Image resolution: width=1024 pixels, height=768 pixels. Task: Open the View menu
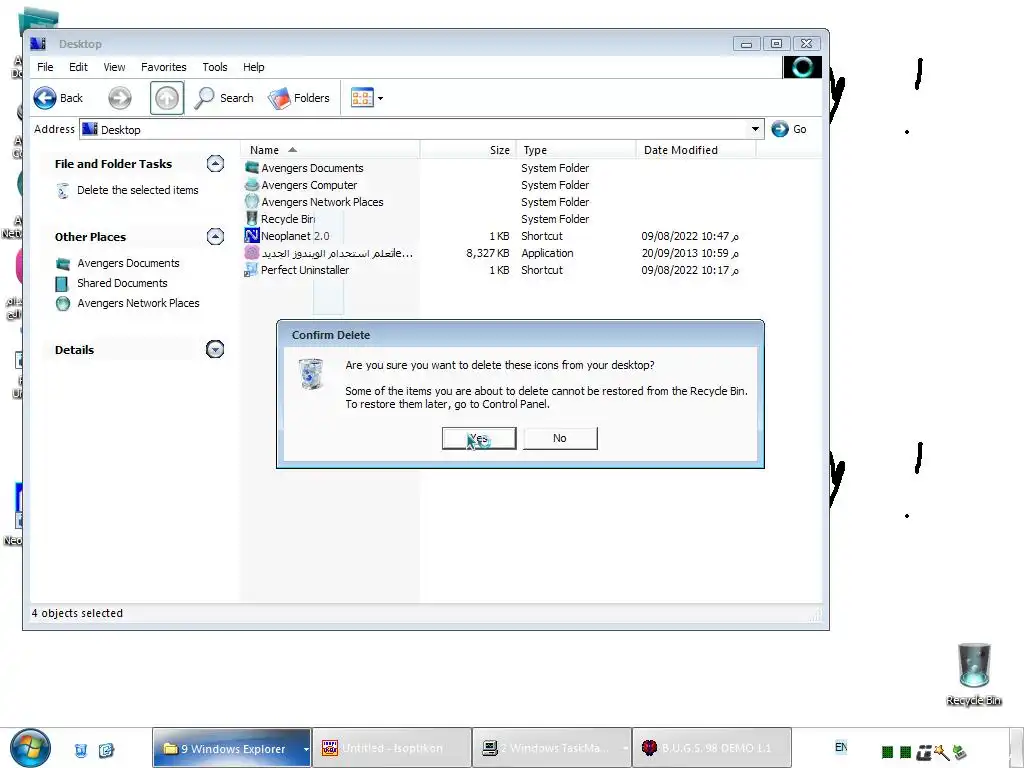(x=114, y=67)
